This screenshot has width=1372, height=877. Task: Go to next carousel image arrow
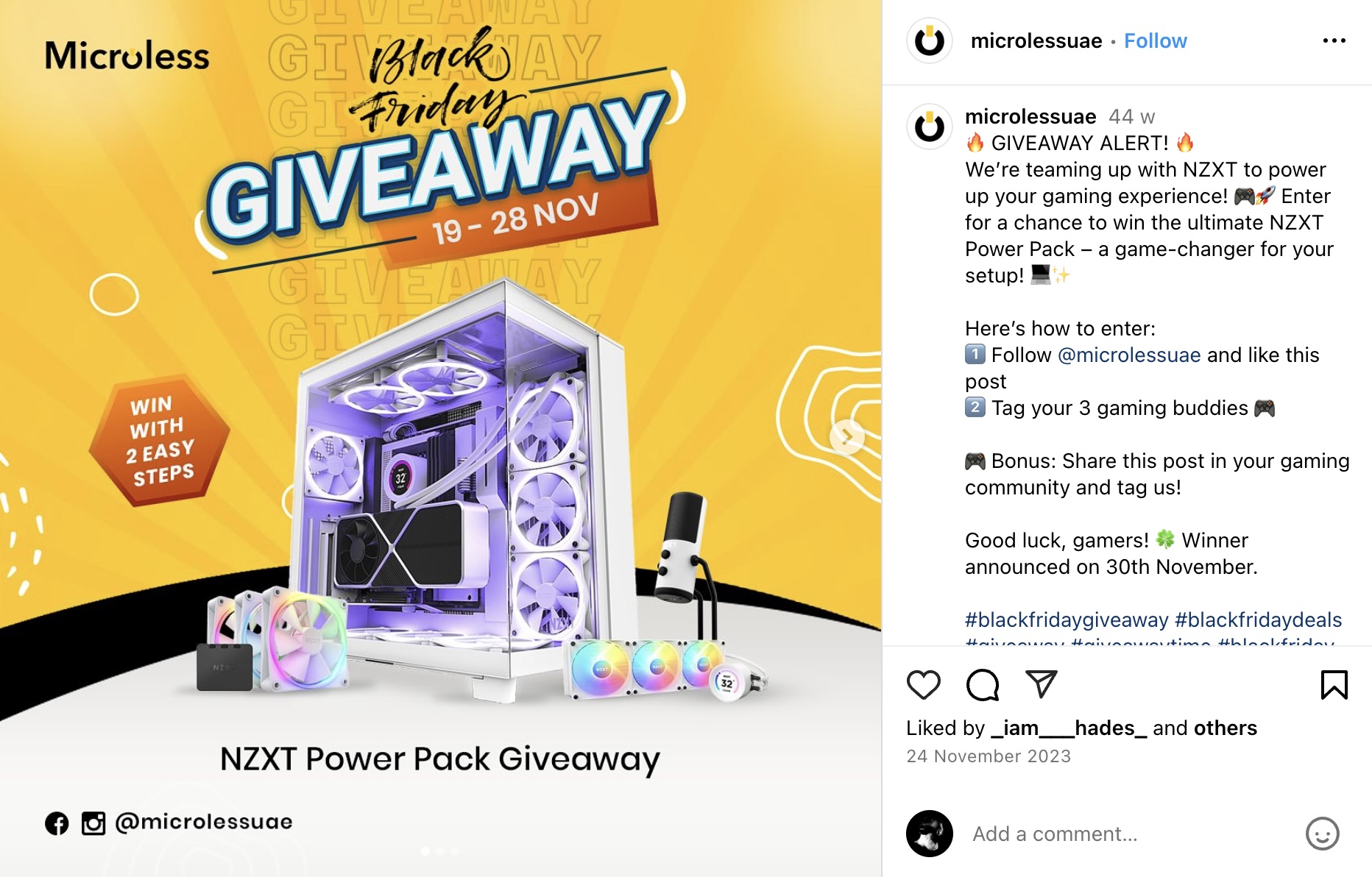[x=846, y=438]
